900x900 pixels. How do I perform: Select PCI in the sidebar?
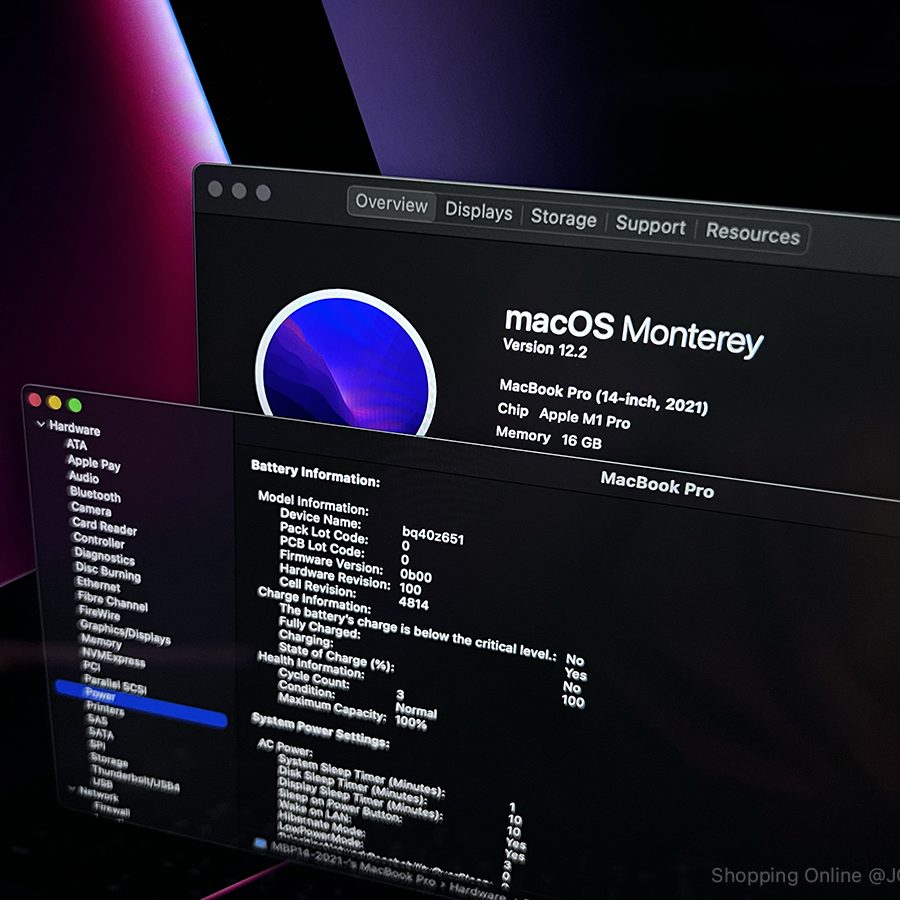click(x=92, y=666)
